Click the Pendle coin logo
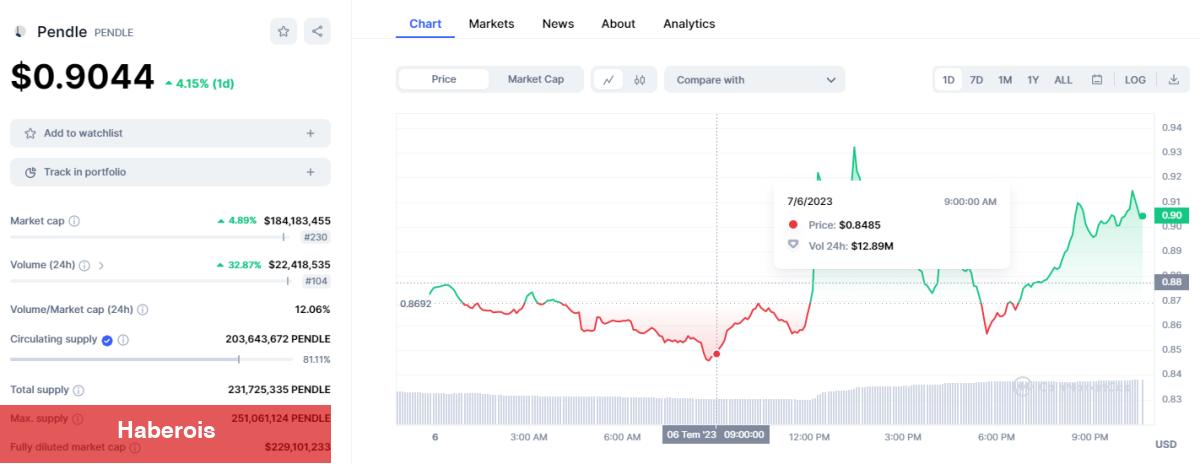 [19, 32]
